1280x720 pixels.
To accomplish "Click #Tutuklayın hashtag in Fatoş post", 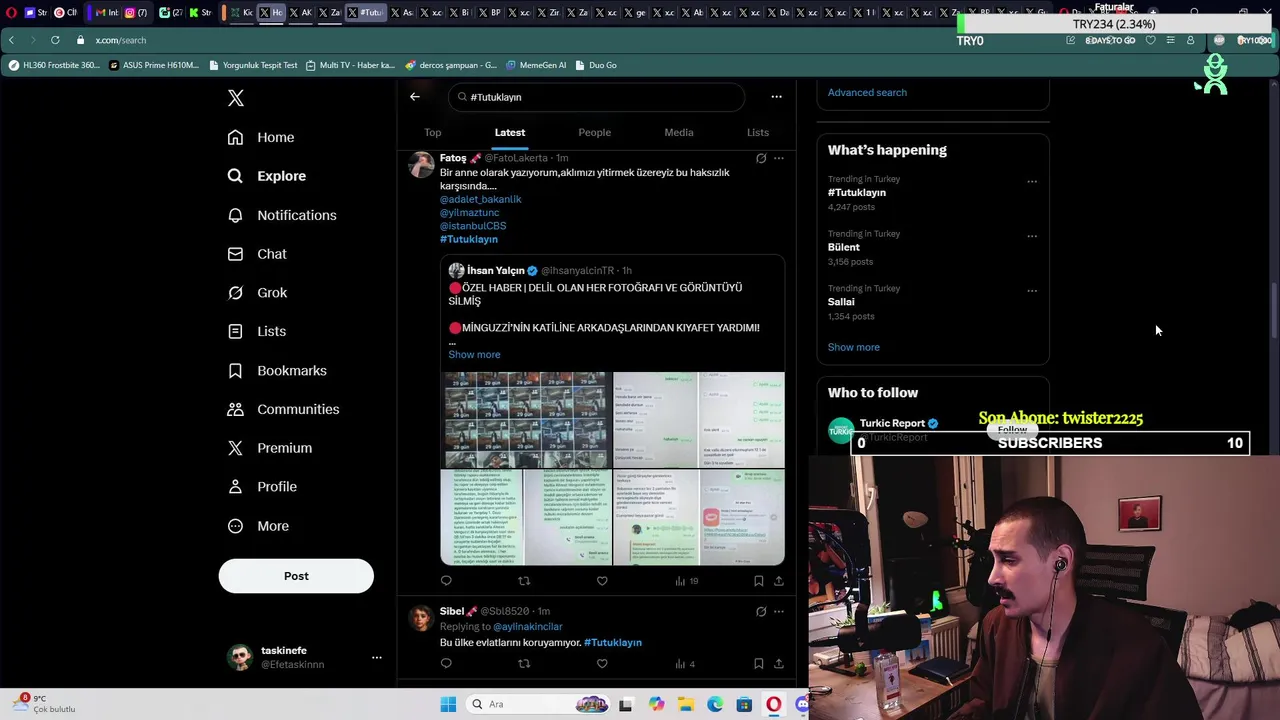I will click(x=469, y=239).
